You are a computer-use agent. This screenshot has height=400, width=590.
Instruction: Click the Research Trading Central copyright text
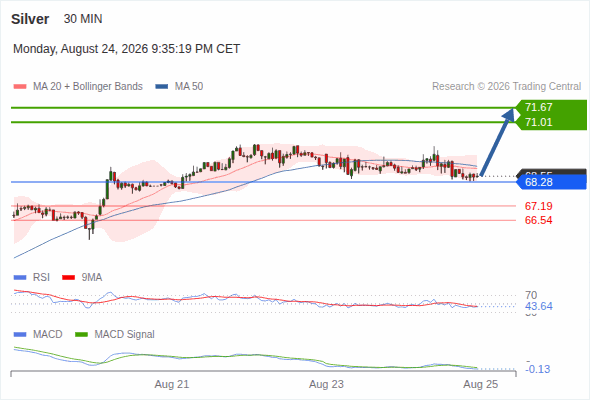tap(506, 87)
